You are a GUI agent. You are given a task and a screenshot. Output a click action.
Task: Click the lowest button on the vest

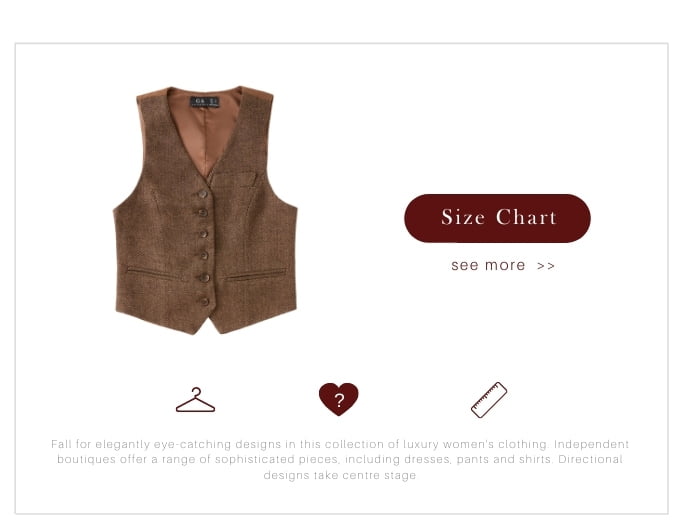coord(204,301)
